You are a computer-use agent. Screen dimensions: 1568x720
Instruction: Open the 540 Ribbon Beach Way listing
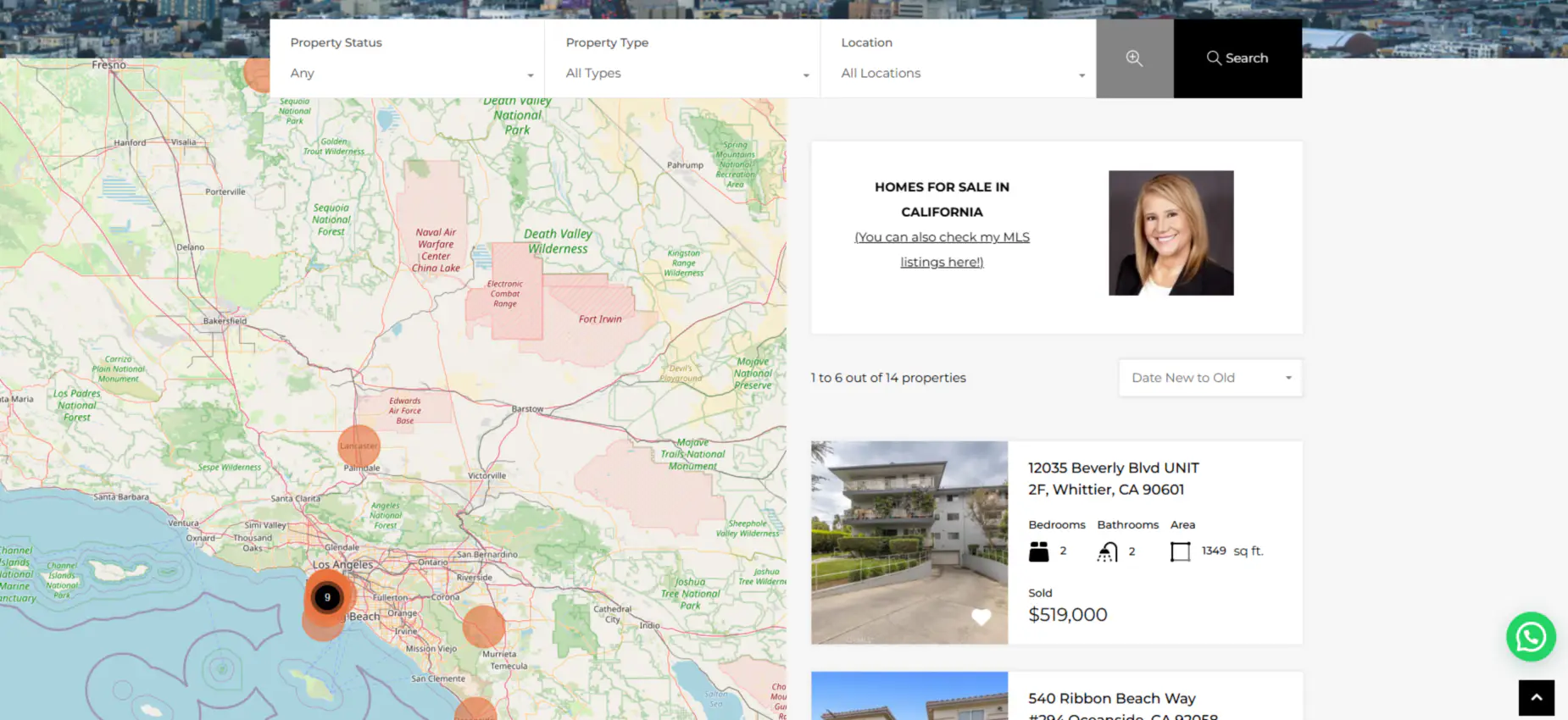pyautogui.click(x=1122, y=707)
